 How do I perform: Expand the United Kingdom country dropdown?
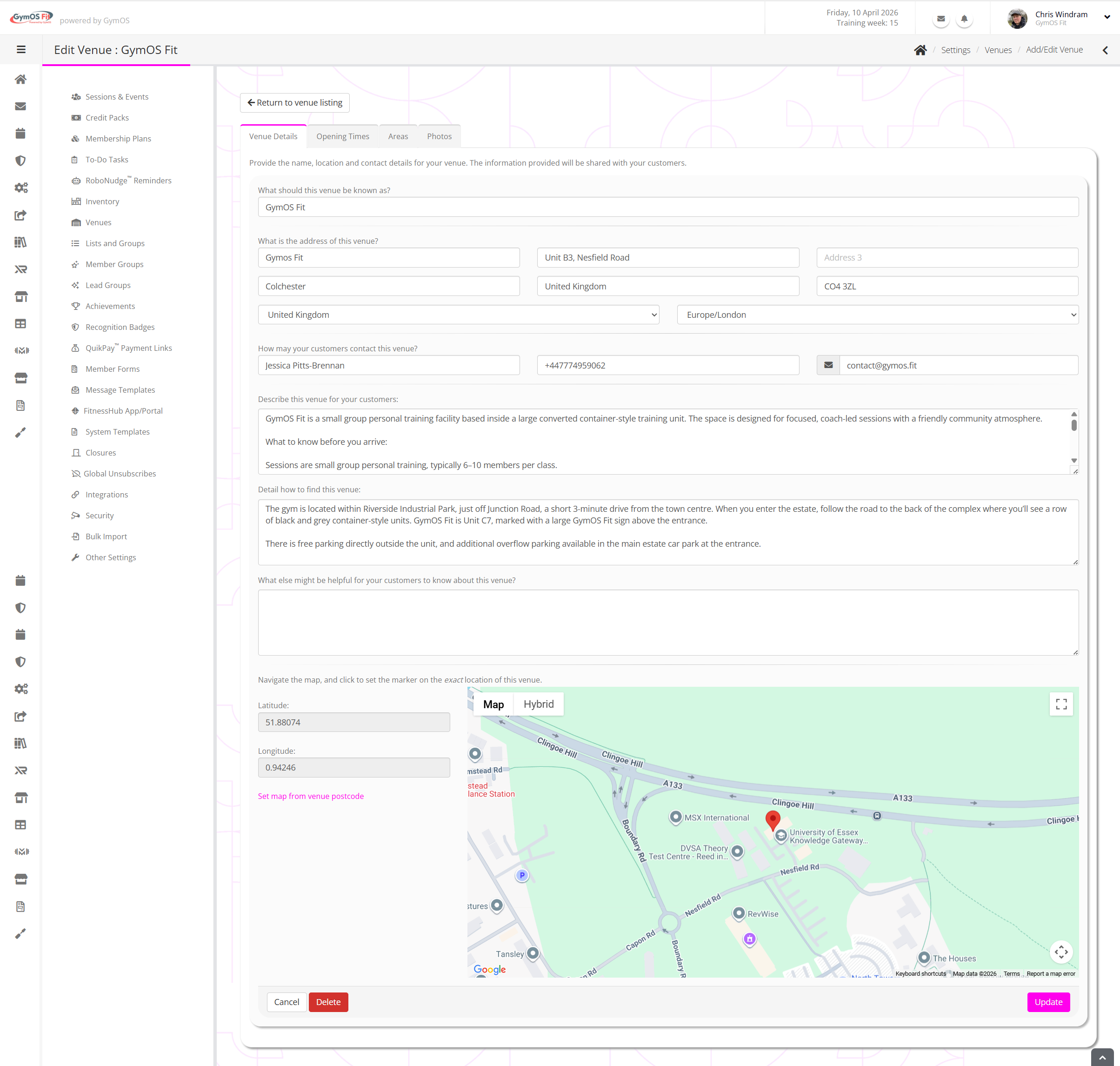click(458, 315)
